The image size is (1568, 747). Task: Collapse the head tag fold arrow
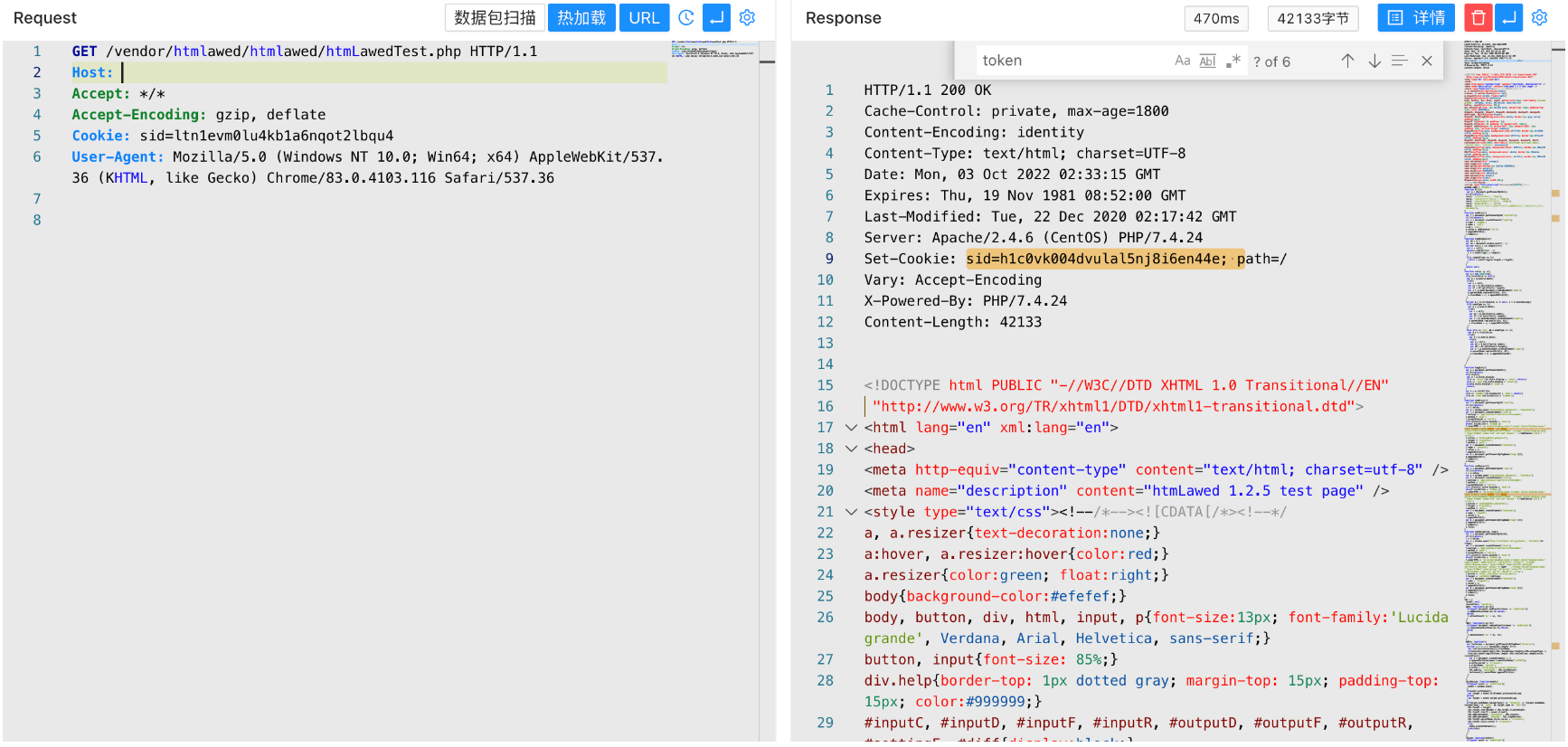click(851, 449)
